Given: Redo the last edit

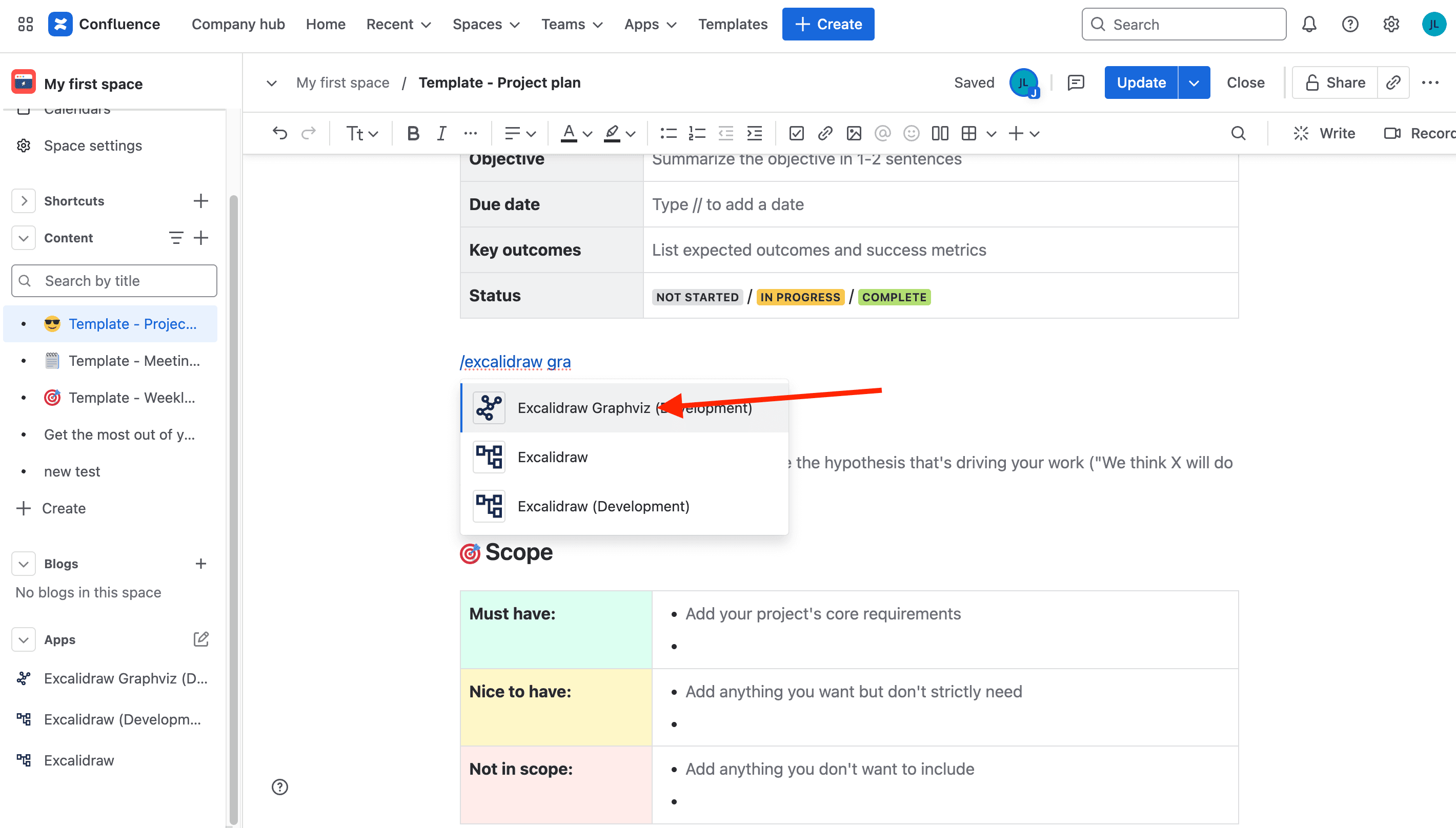Looking at the screenshot, I should (x=309, y=133).
